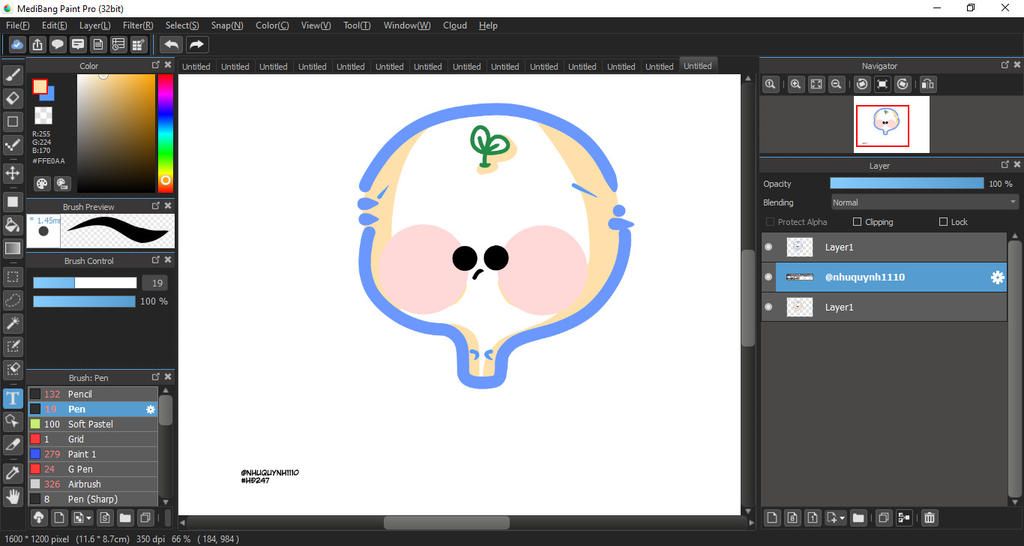This screenshot has width=1024, height=546.
Task: Activate the Text tool
Action: [13, 397]
